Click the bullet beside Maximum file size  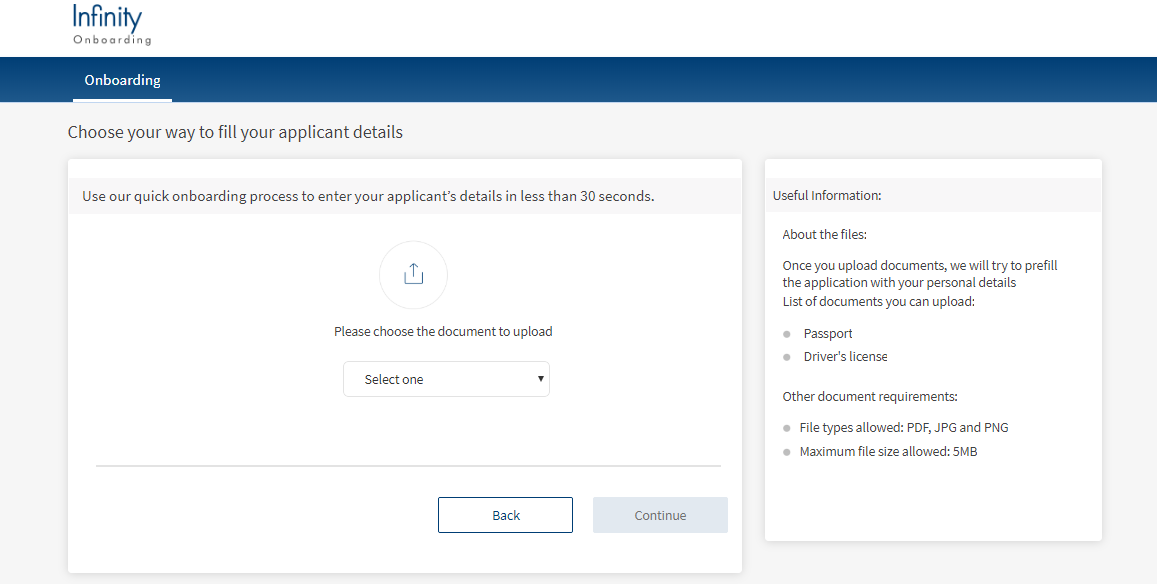(x=787, y=452)
